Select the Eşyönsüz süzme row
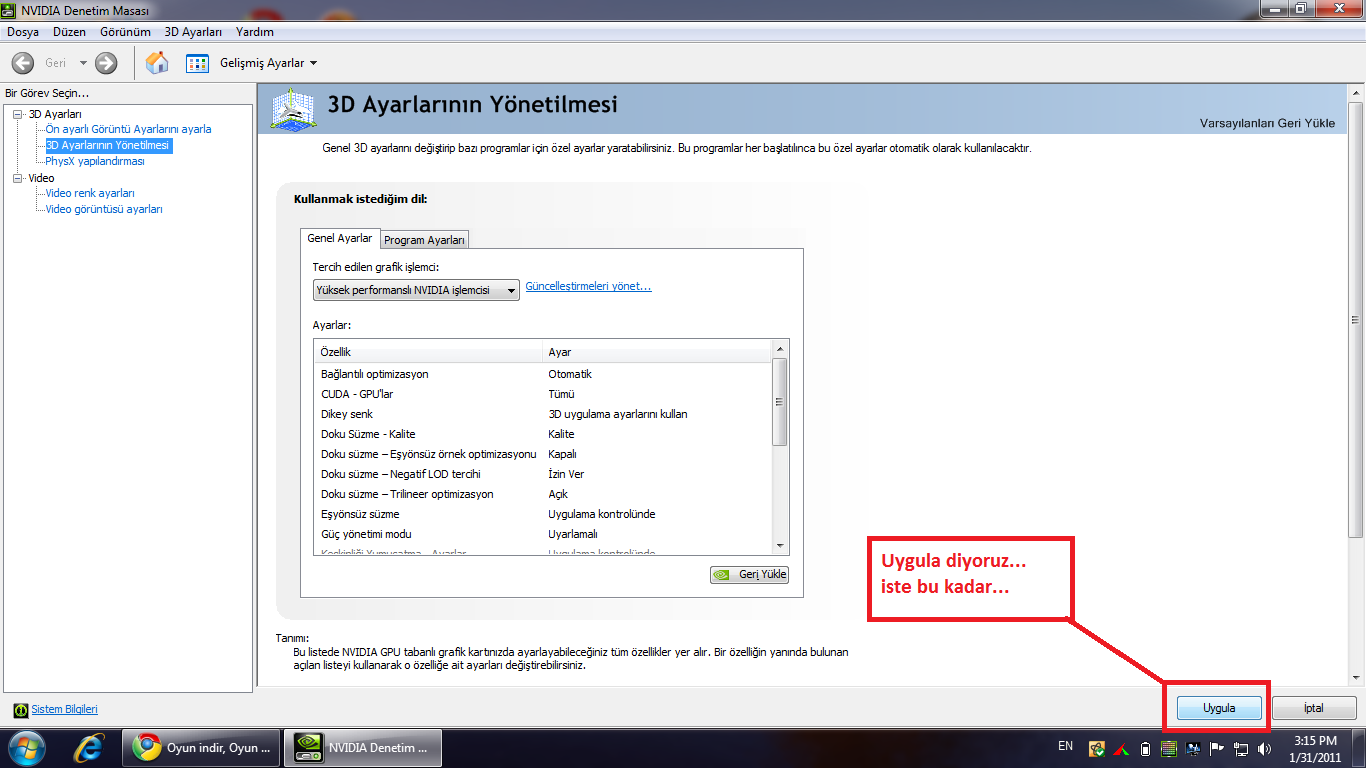Image resolution: width=1366 pixels, height=768 pixels. pyautogui.click(x=543, y=514)
